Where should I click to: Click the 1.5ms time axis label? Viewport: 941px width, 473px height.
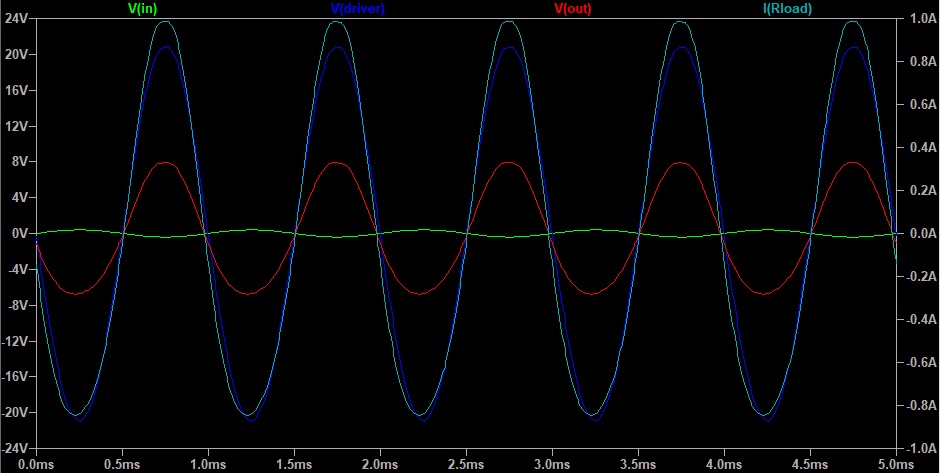(294, 465)
